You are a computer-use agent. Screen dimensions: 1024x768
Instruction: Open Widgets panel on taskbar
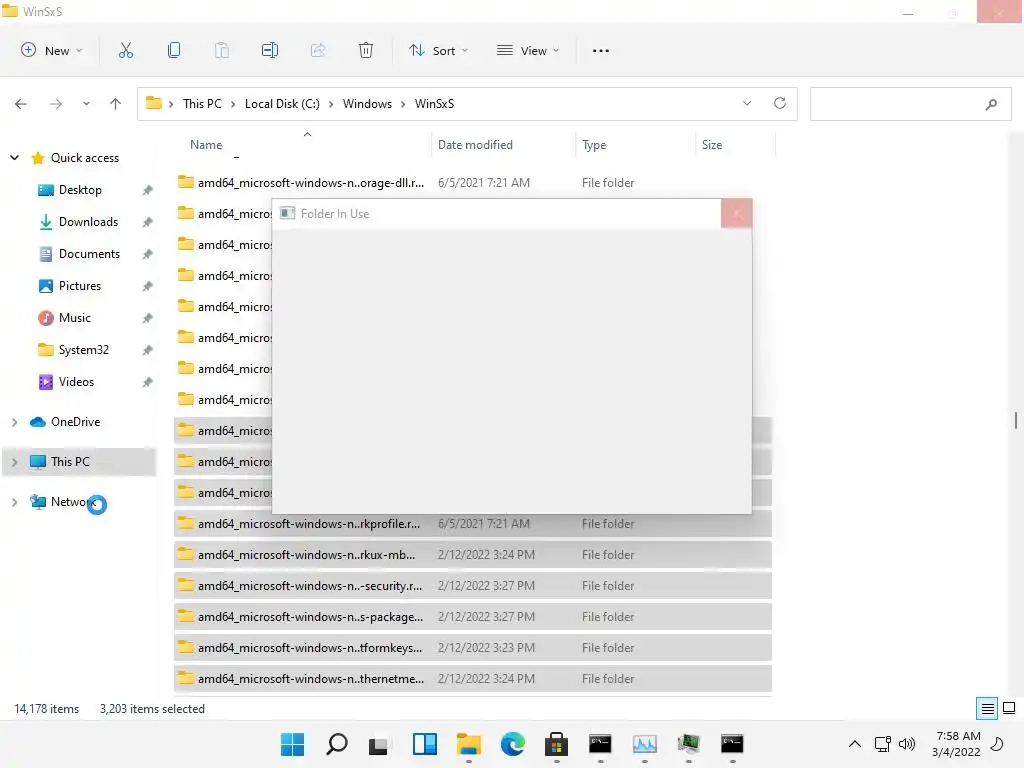click(424, 744)
